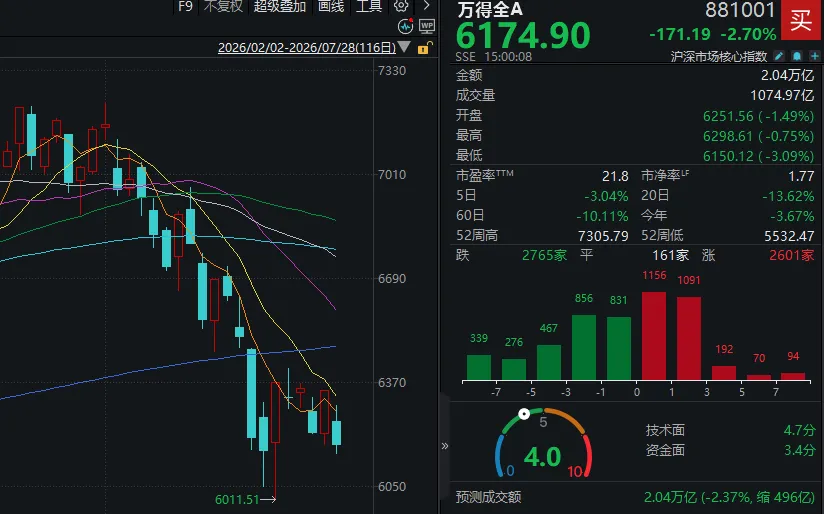The image size is (824, 514).
Task: Click the red 1156 distribution bar
Action: (x=654, y=336)
